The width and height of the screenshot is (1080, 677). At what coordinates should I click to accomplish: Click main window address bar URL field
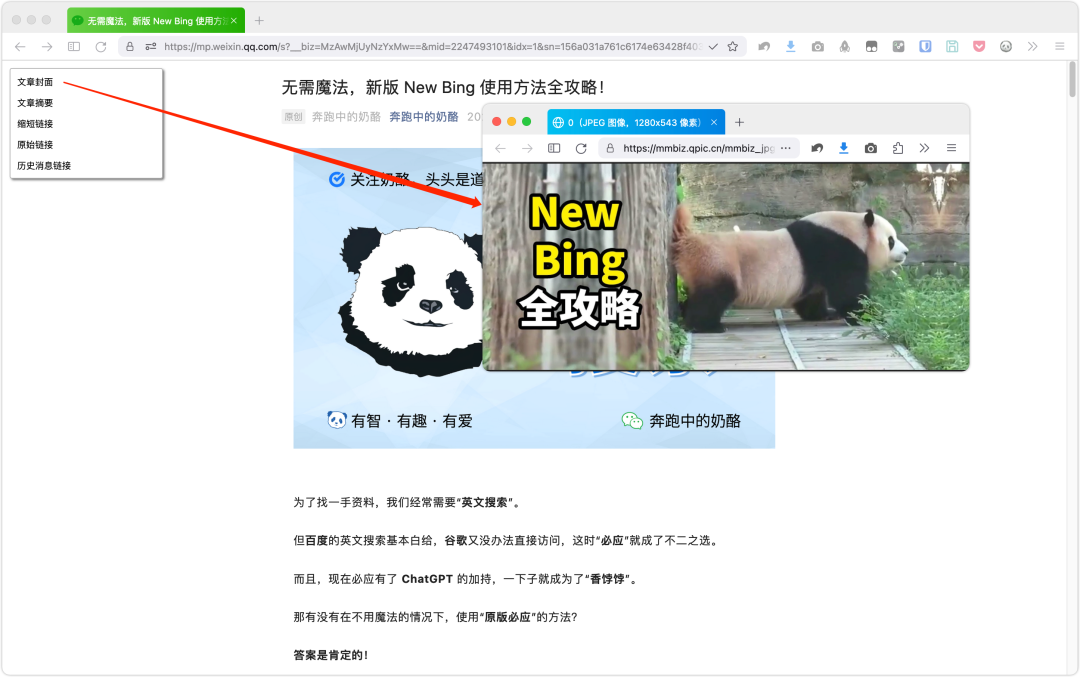433,47
